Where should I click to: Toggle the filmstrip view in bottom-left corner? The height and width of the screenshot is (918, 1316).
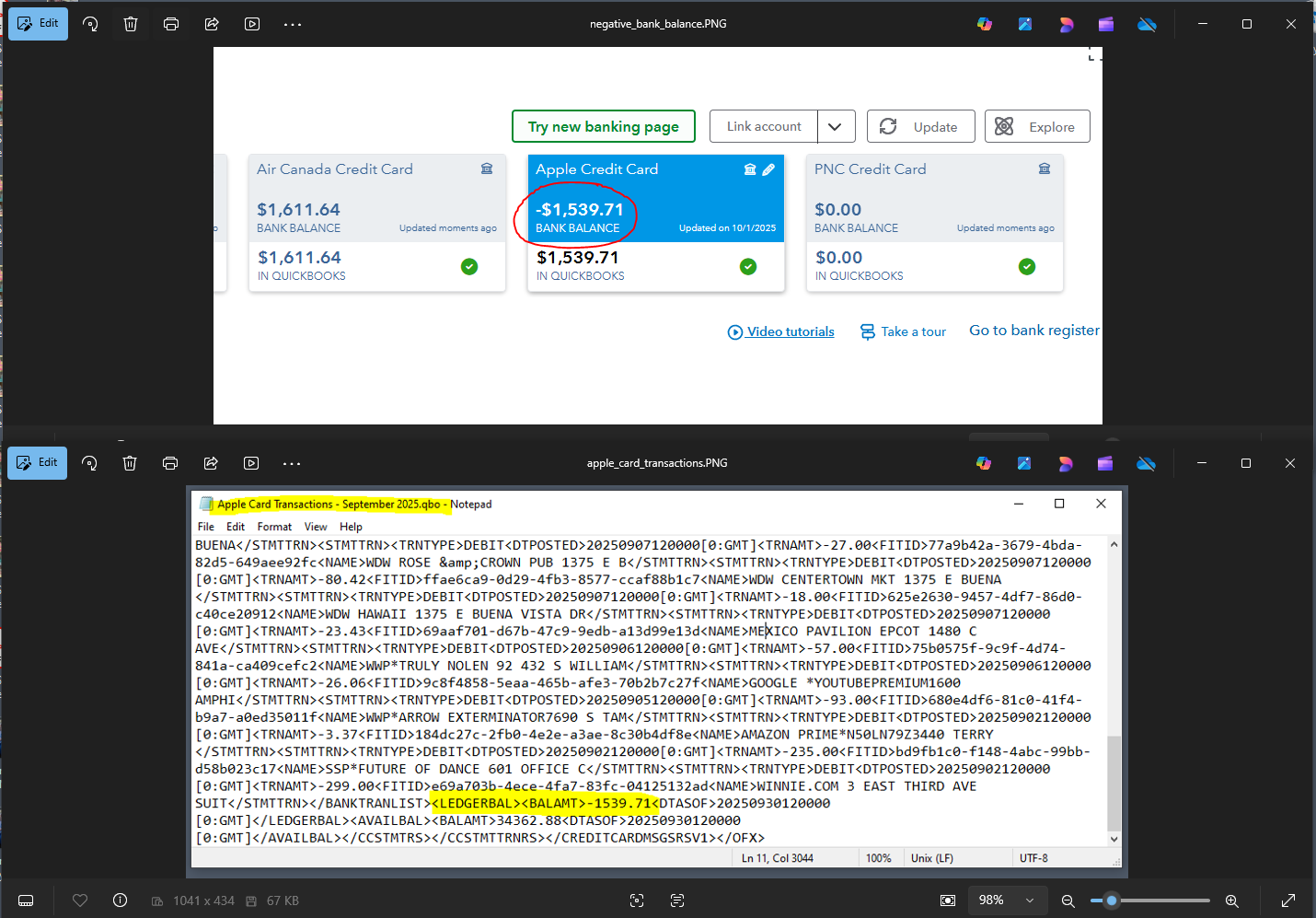click(26, 901)
